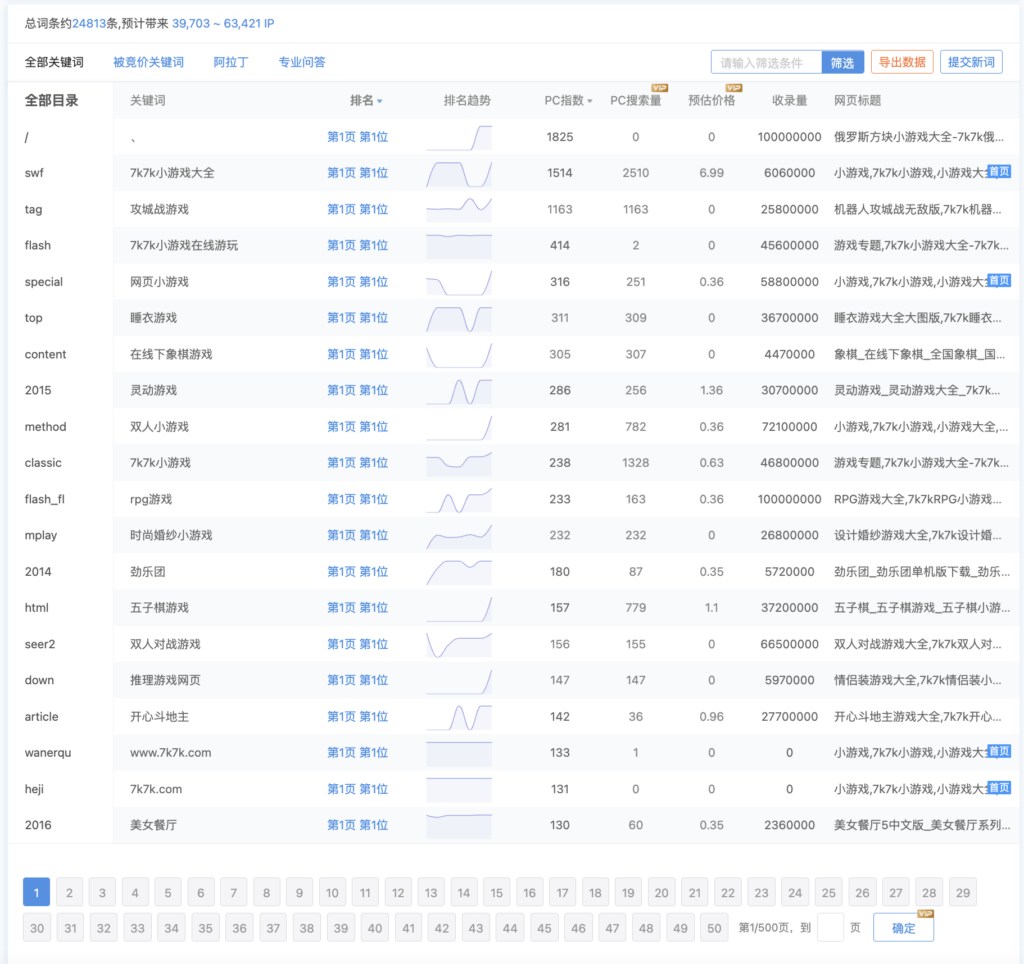
Task: Focus the 请输入筛选条件 filter input
Action: (766, 63)
